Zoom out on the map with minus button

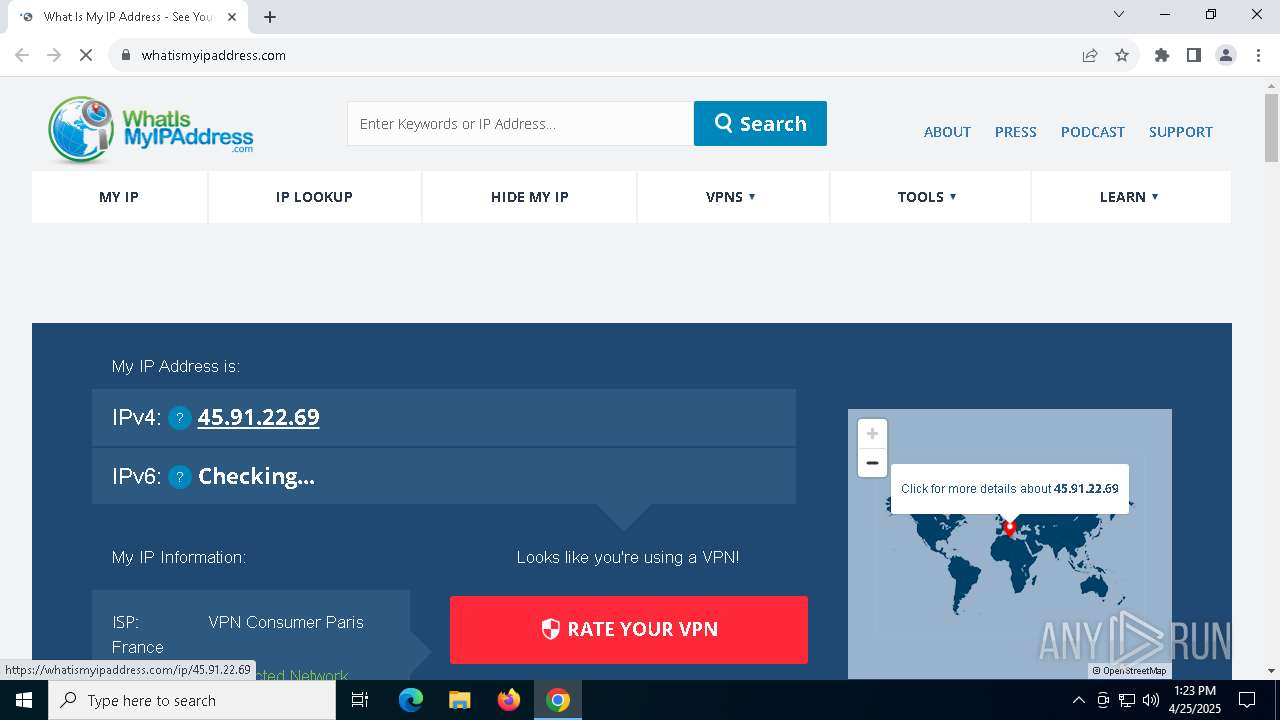872,463
